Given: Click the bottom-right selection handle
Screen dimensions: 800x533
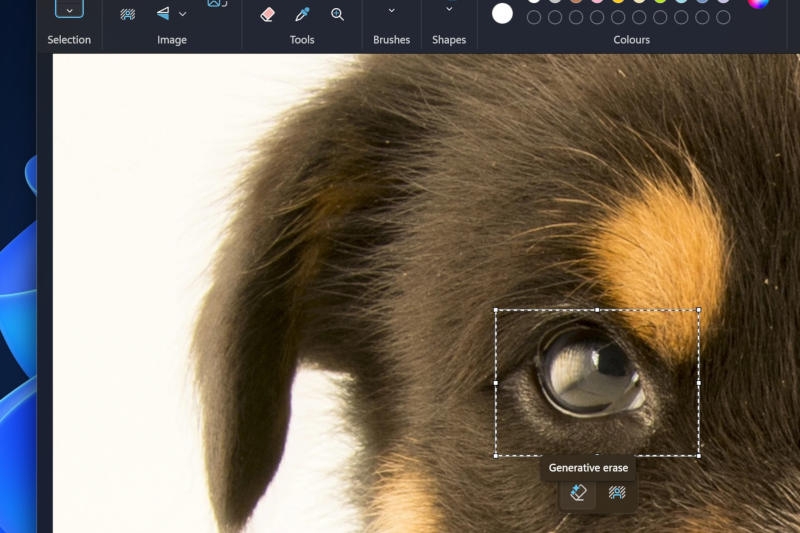Looking at the screenshot, I should click(698, 455).
